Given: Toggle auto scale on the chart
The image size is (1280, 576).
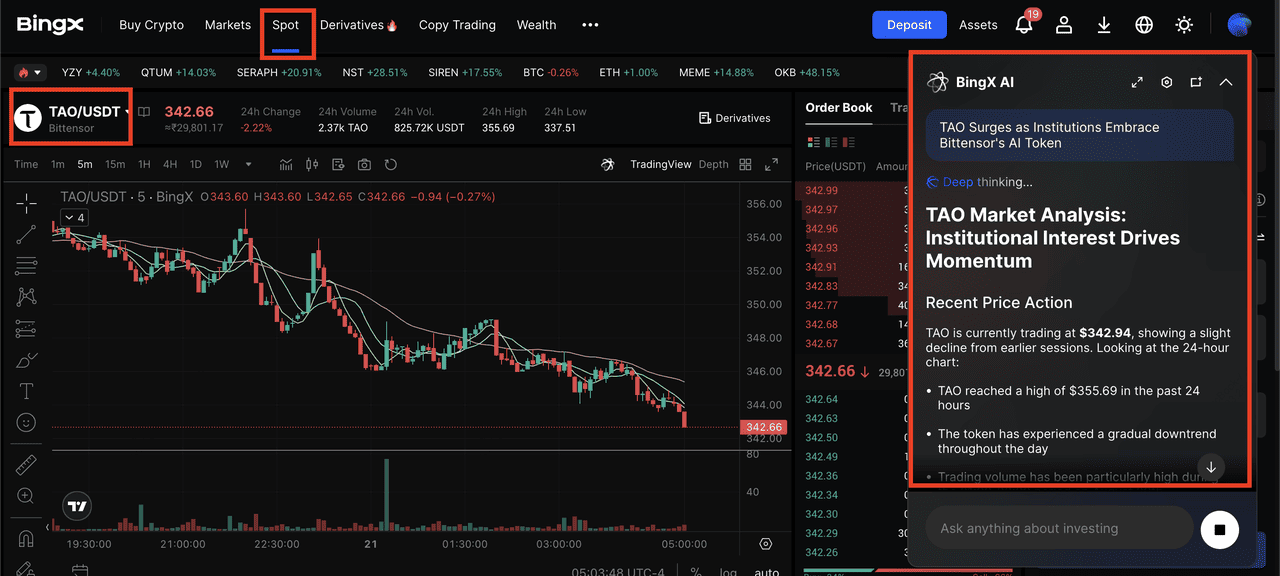Looking at the screenshot, I should tap(766, 571).
